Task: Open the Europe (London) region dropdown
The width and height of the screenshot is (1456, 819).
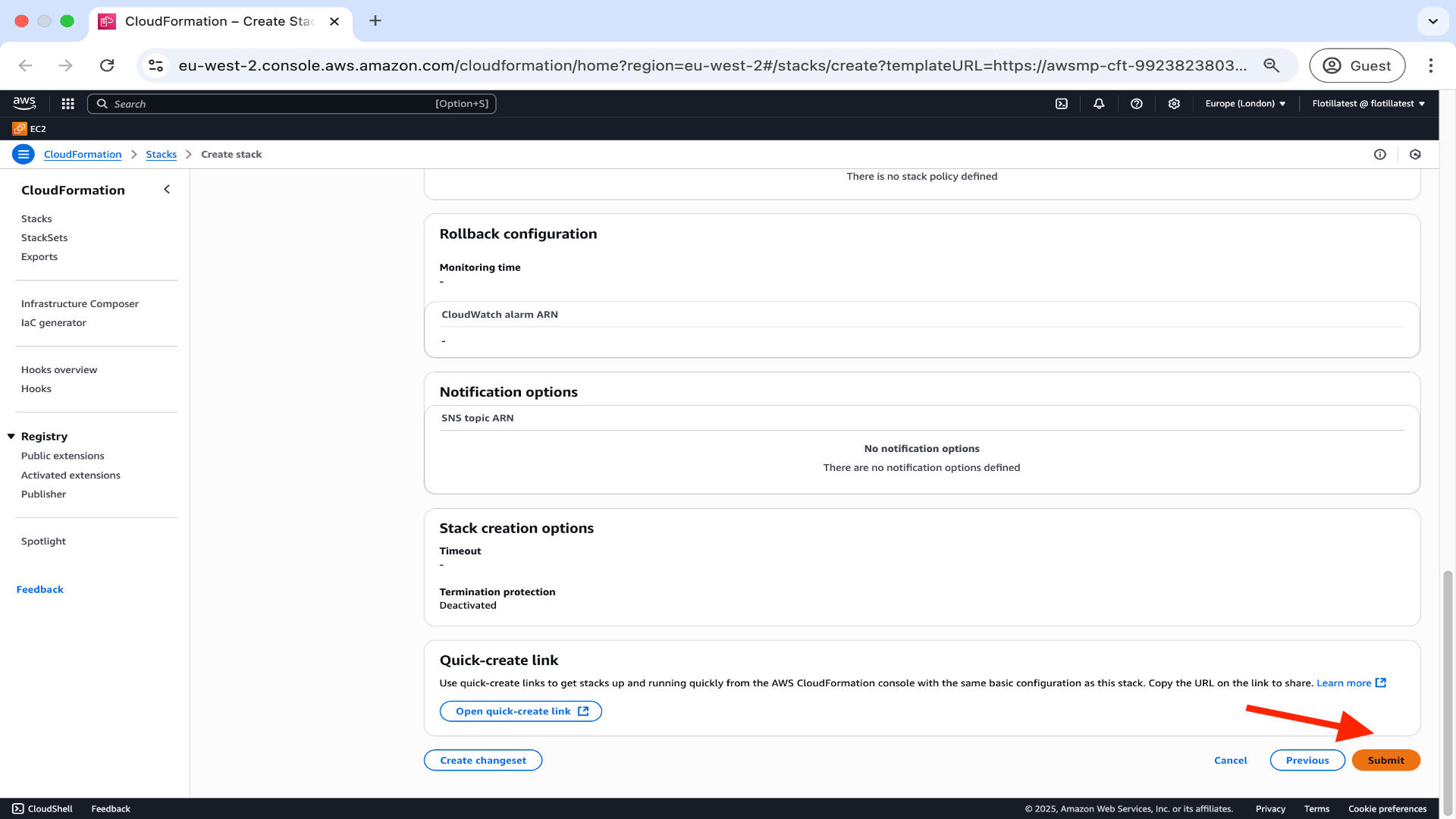Action: point(1245,104)
